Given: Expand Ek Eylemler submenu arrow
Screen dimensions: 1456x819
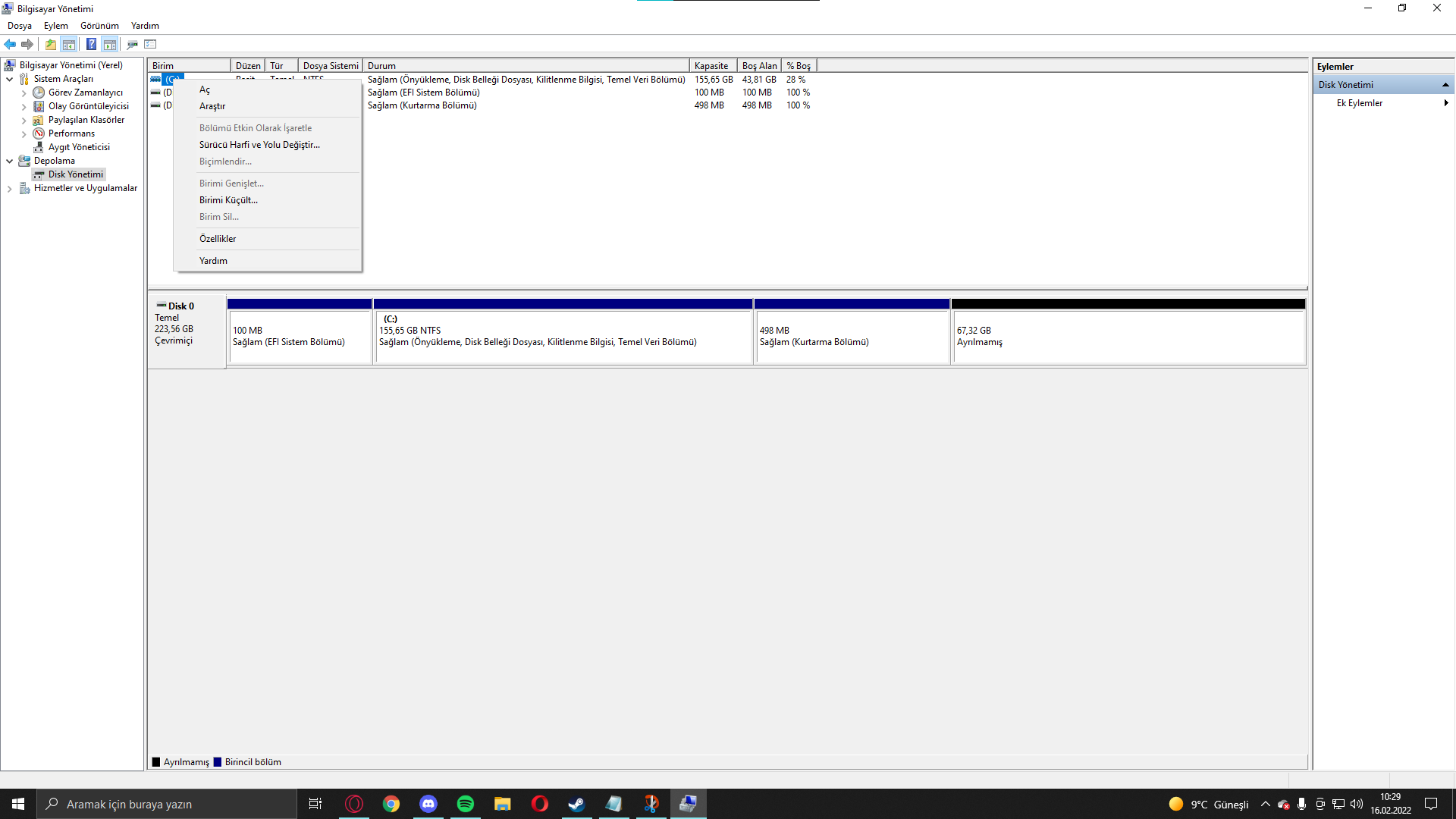Looking at the screenshot, I should pyautogui.click(x=1445, y=103).
